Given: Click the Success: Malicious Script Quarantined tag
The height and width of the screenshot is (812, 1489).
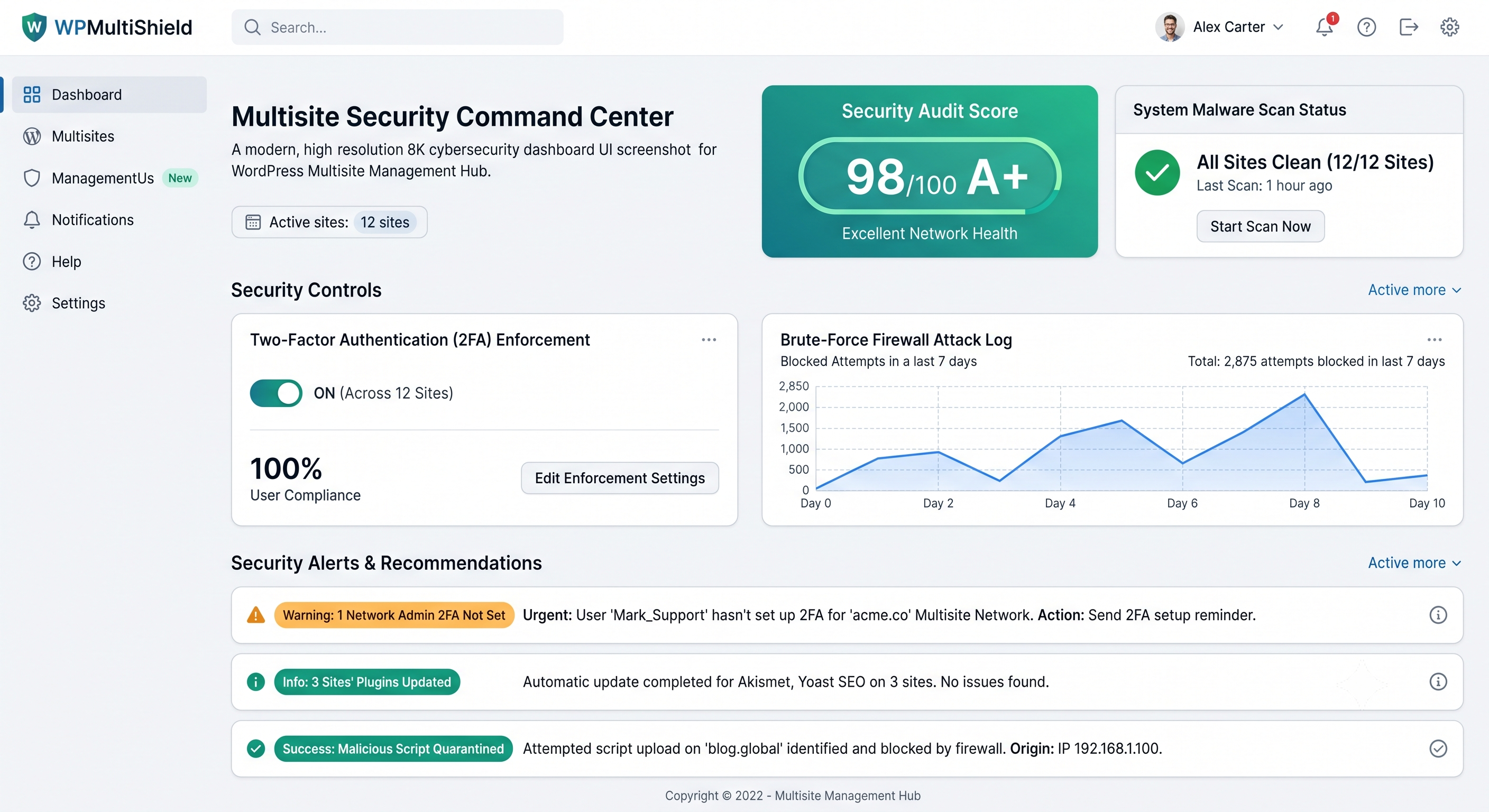Looking at the screenshot, I should 393,749.
